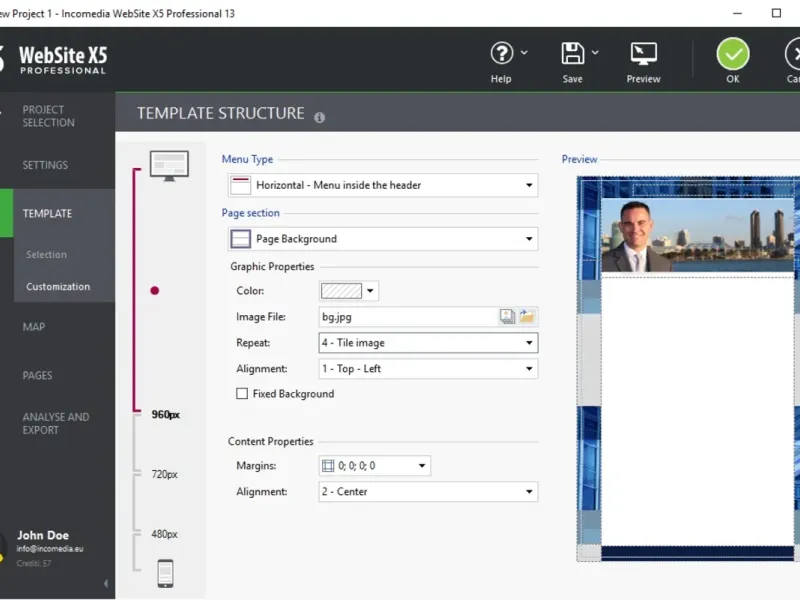Open Template Customization sub-item
Image resolution: width=800 pixels, height=600 pixels.
click(x=58, y=287)
